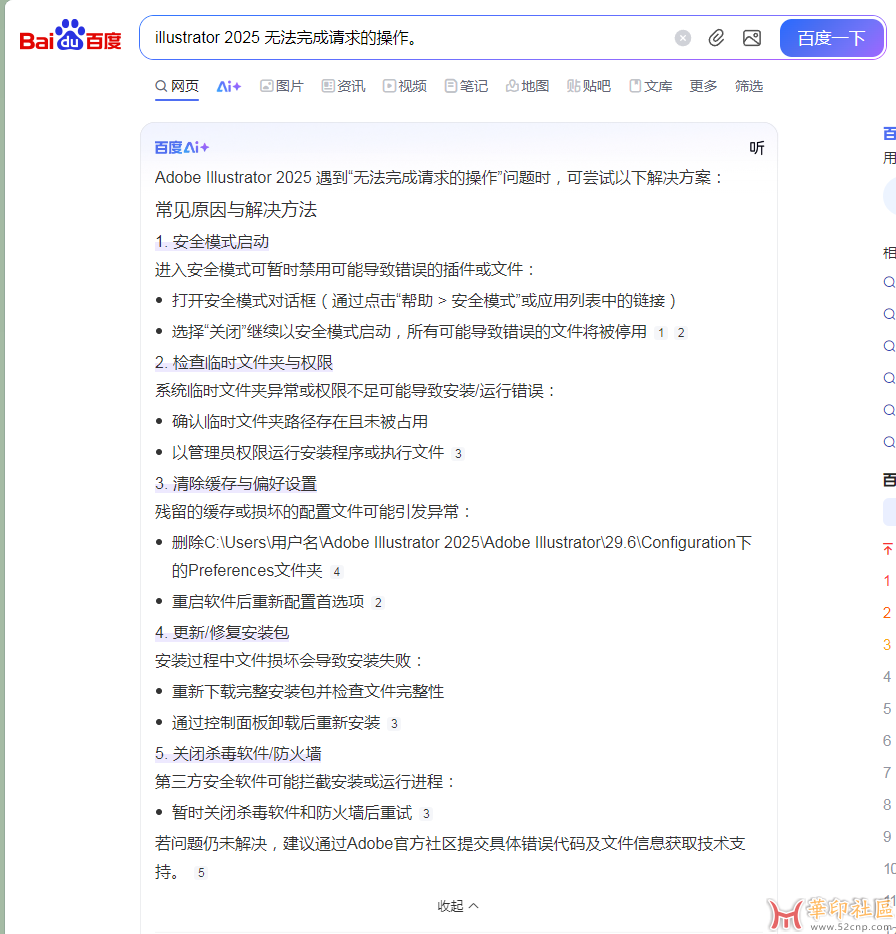Switch to the Ai+ tab
896x934 pixels.
pos(229,86)
